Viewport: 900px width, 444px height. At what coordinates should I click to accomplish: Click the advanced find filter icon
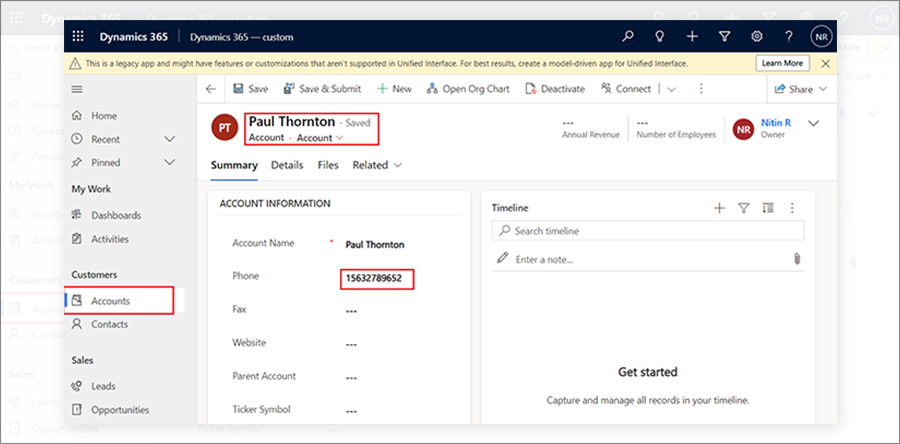[x=724, y=36]
